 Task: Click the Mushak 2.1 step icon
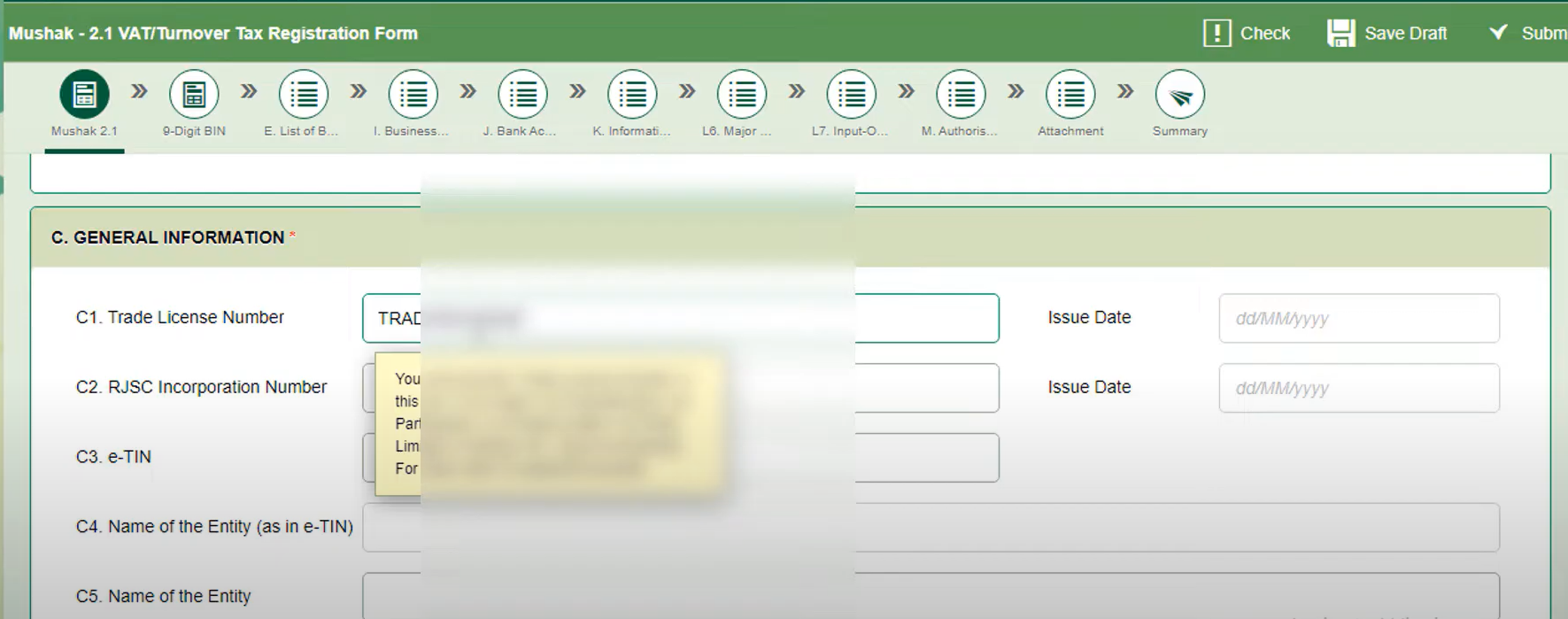84,94
